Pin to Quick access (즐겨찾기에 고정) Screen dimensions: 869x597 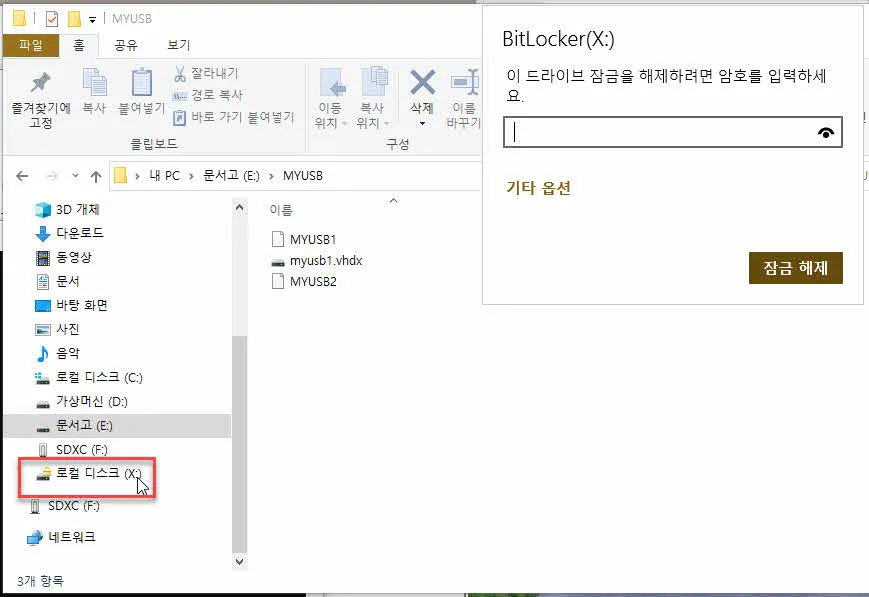[x=40, y=99]
